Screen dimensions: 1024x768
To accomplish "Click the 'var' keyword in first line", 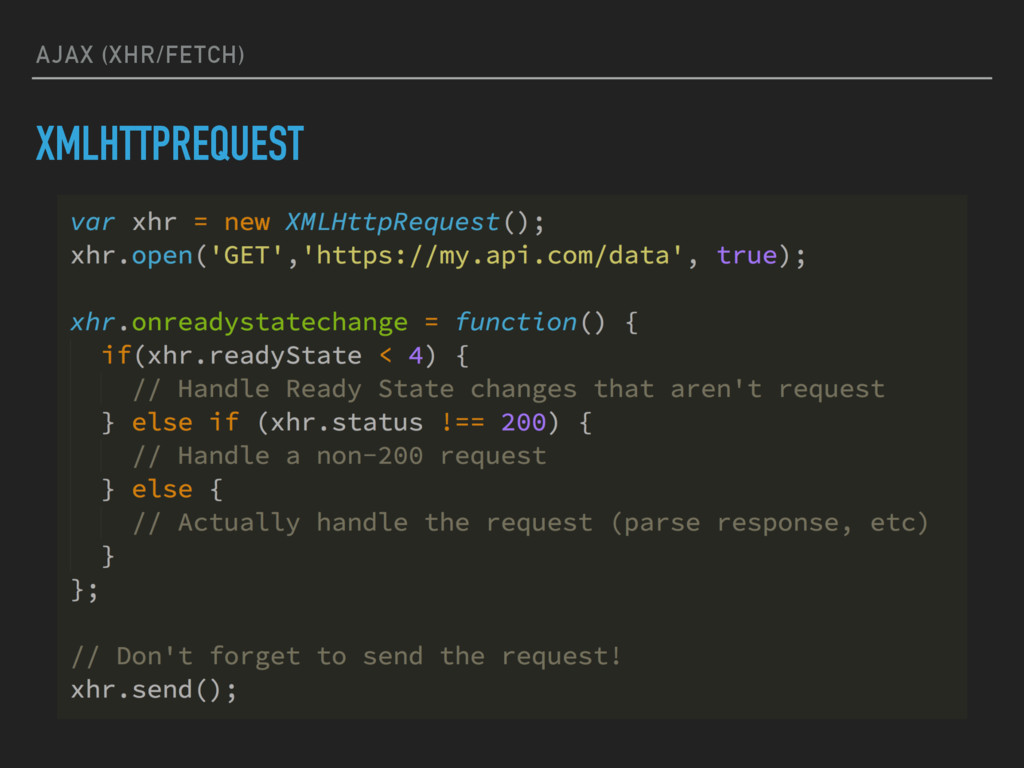I will [93, 222].
